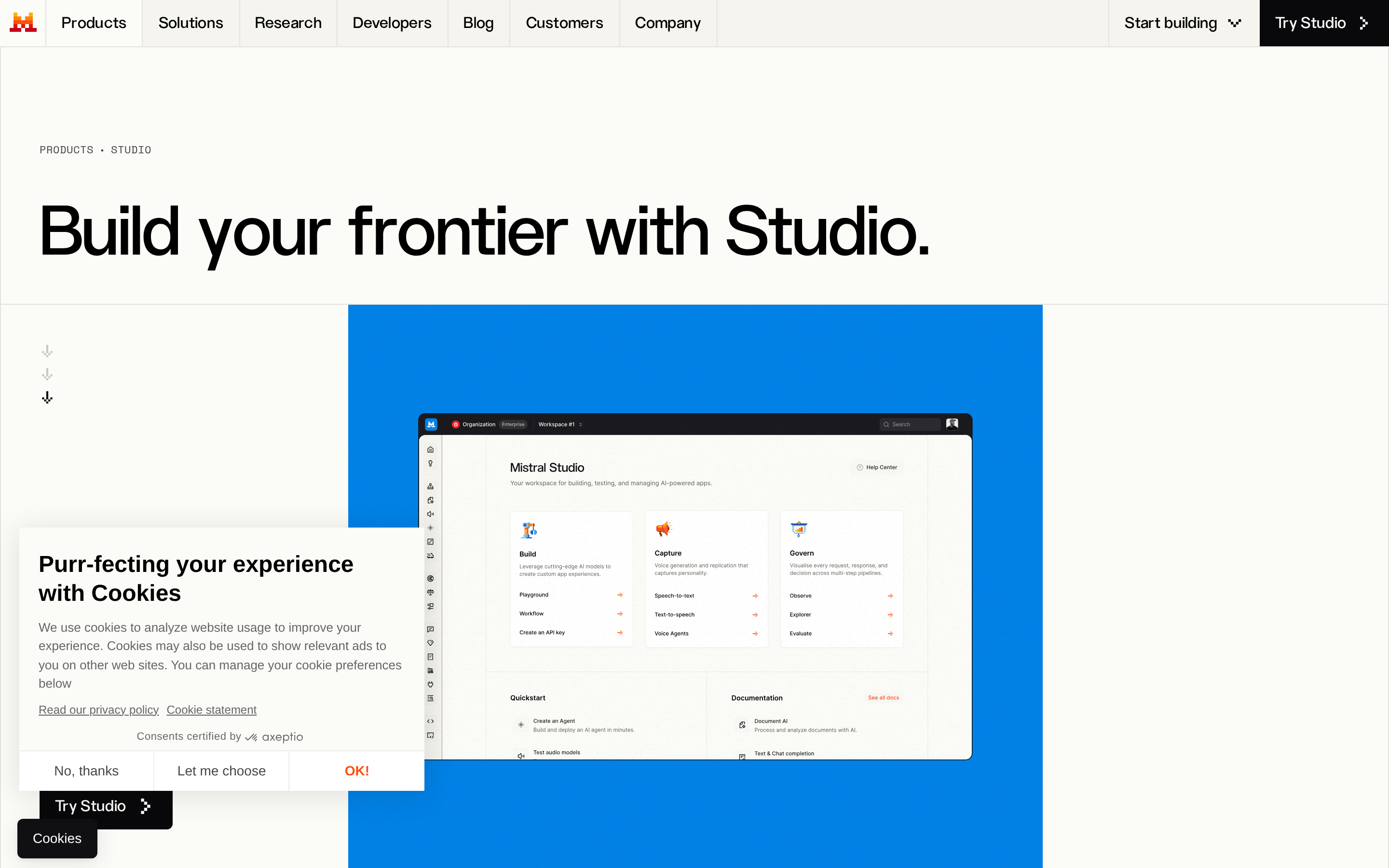Click the Try Studio button below the cookie dialog
The width and height of the screenshot is (1389, 868).
pyautogui.click(x=106, y=807)
